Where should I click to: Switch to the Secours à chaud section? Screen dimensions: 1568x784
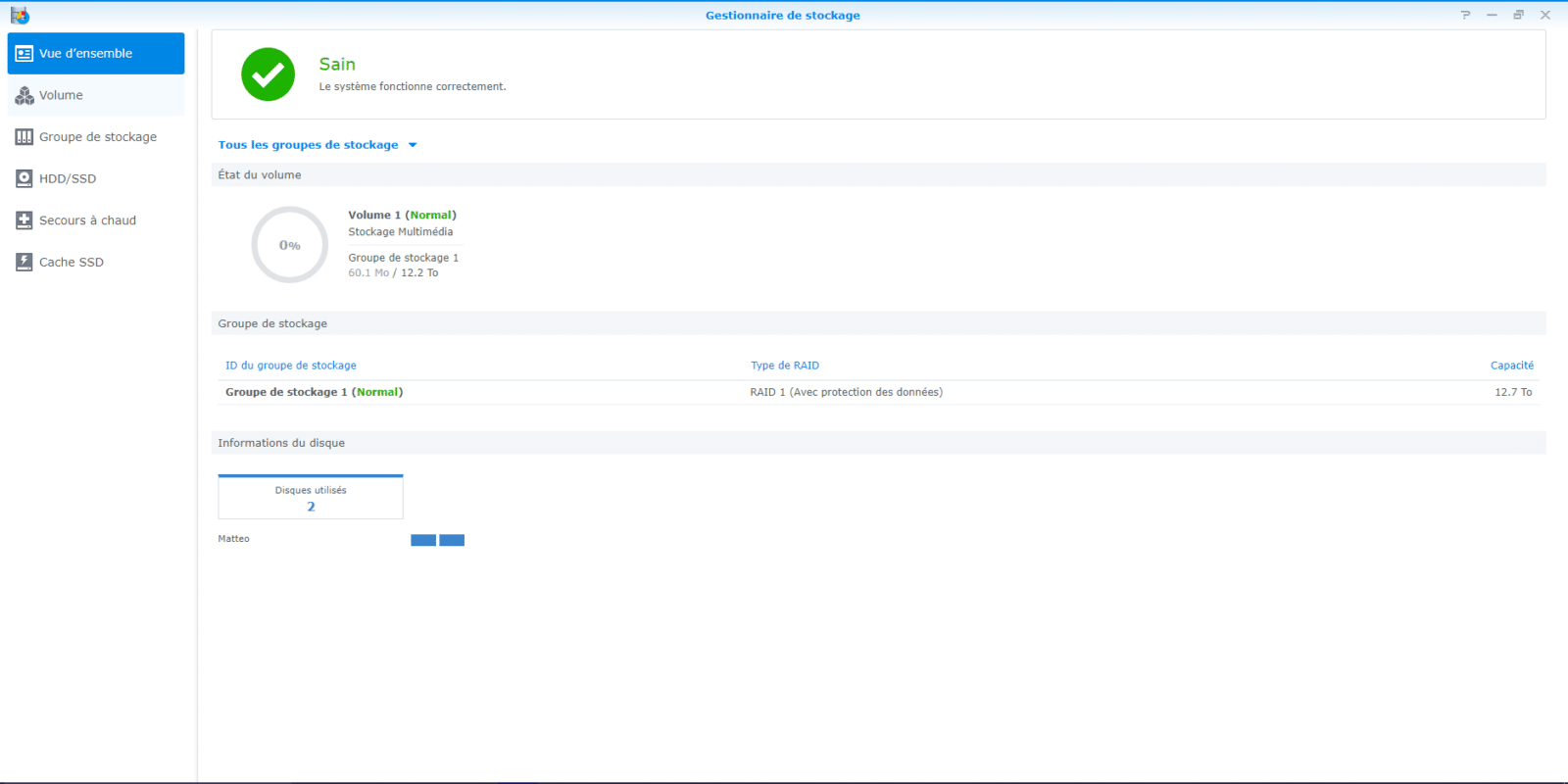coord(87,220)
